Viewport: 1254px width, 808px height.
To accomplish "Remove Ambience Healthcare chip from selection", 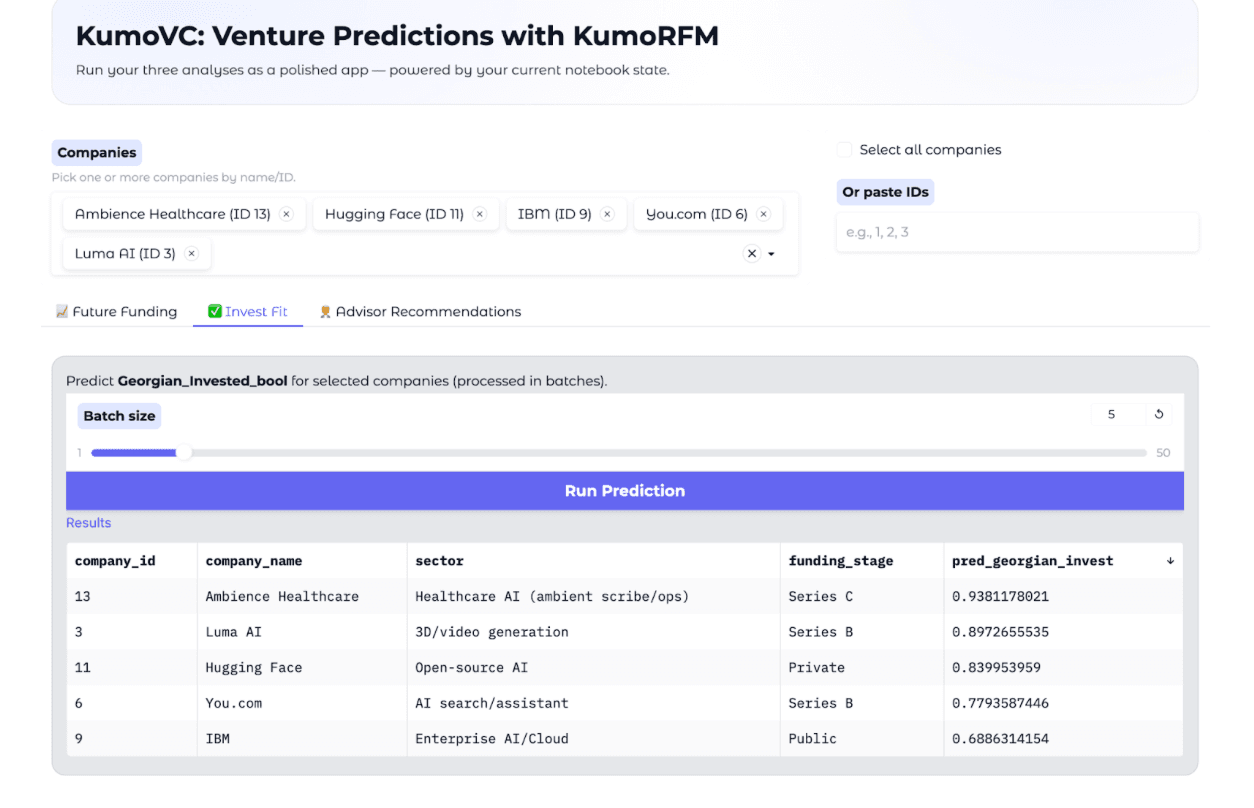I will coord(286,214).
